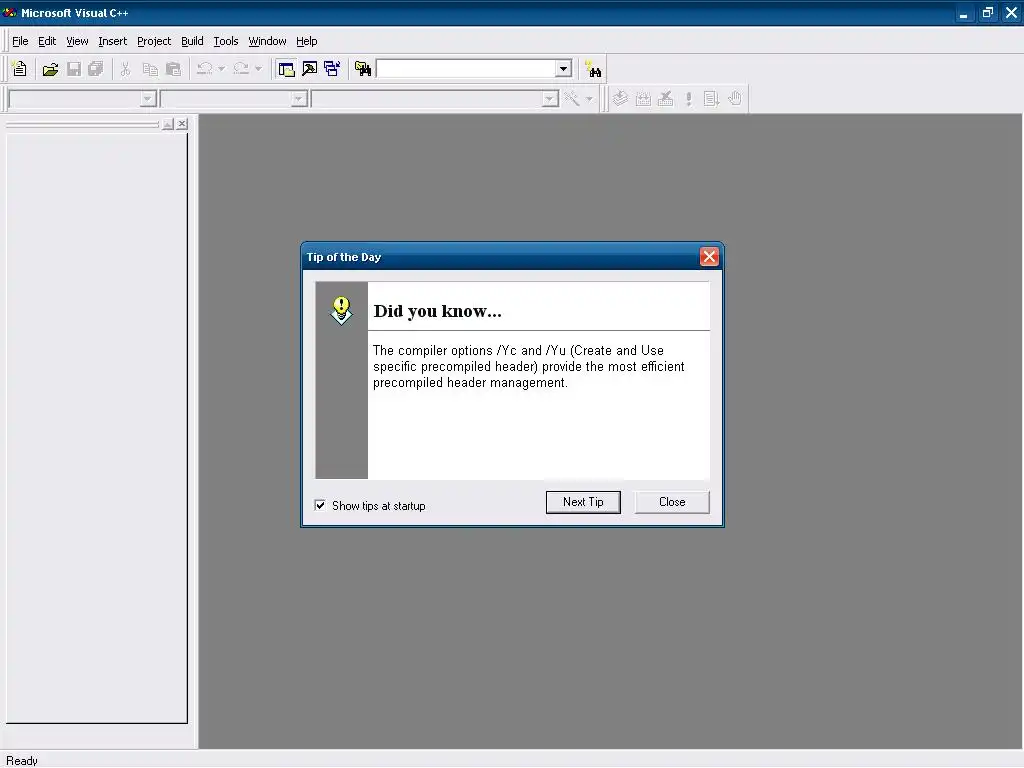The width and height of the screenshot is (1024, 768).
Task: Open the Edit menu
Action: click(x=47, y=41)
